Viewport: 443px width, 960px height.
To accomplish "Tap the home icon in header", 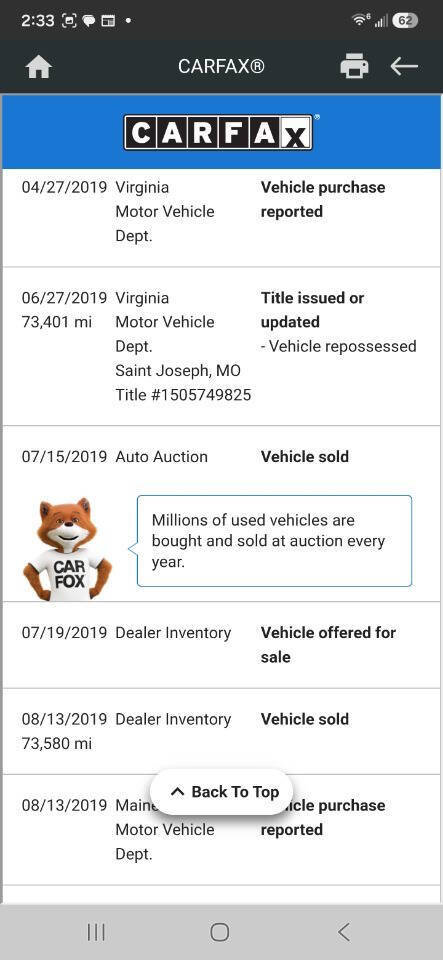I will (39, 67).
